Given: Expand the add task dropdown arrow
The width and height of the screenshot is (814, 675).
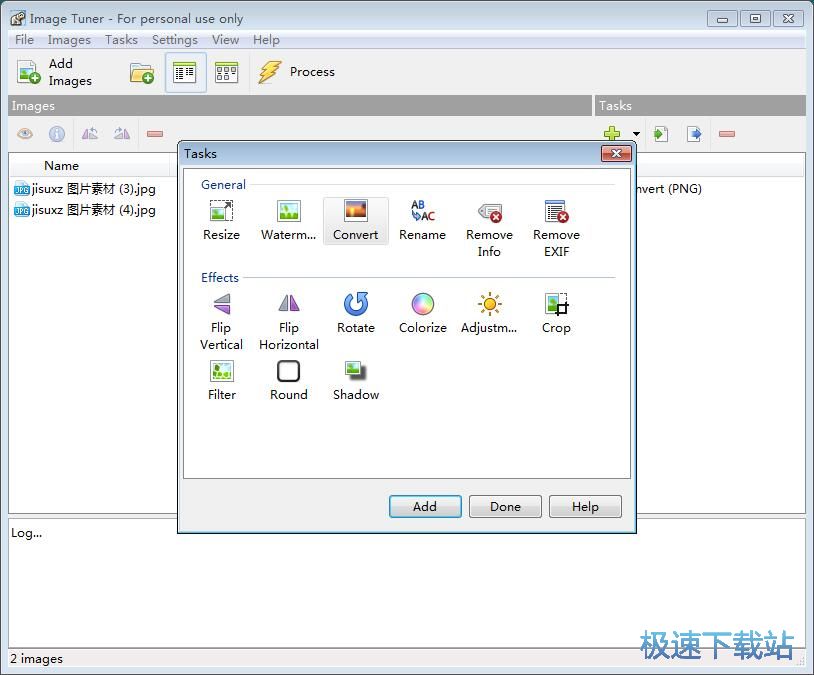Looking at the screenshot, I should tap(636, 134).
